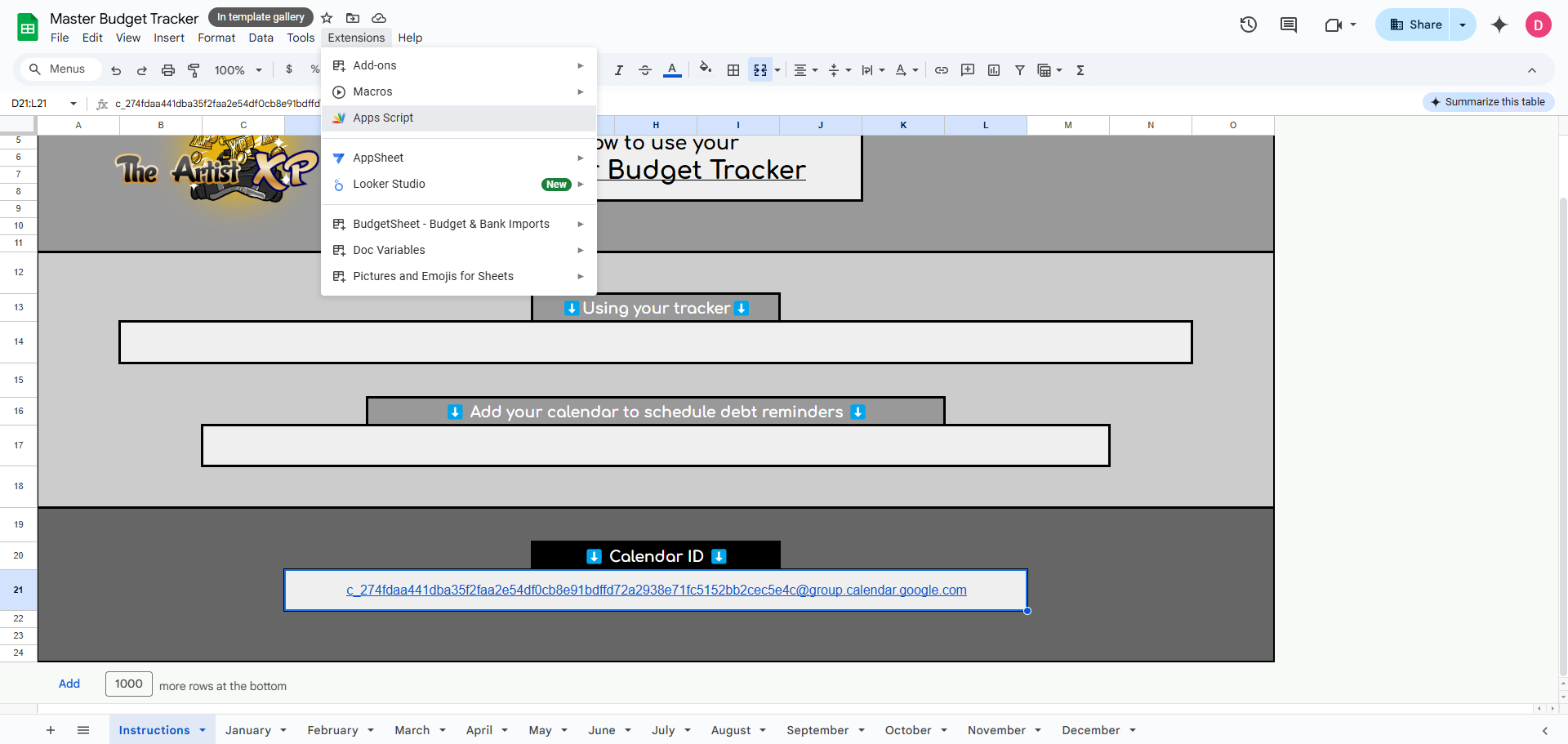Star the Master Budget Tracker document

coord(327,17)
